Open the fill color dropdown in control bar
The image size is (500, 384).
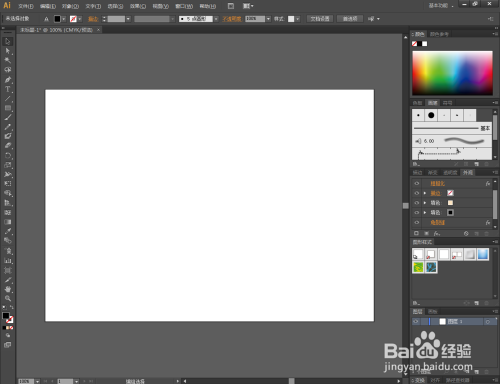(x=64, y=19)
